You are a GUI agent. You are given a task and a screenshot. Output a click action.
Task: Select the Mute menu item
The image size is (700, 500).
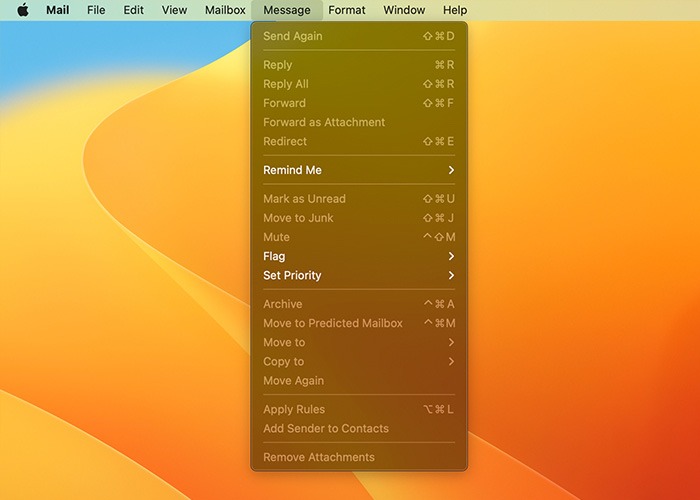(359, 237)
